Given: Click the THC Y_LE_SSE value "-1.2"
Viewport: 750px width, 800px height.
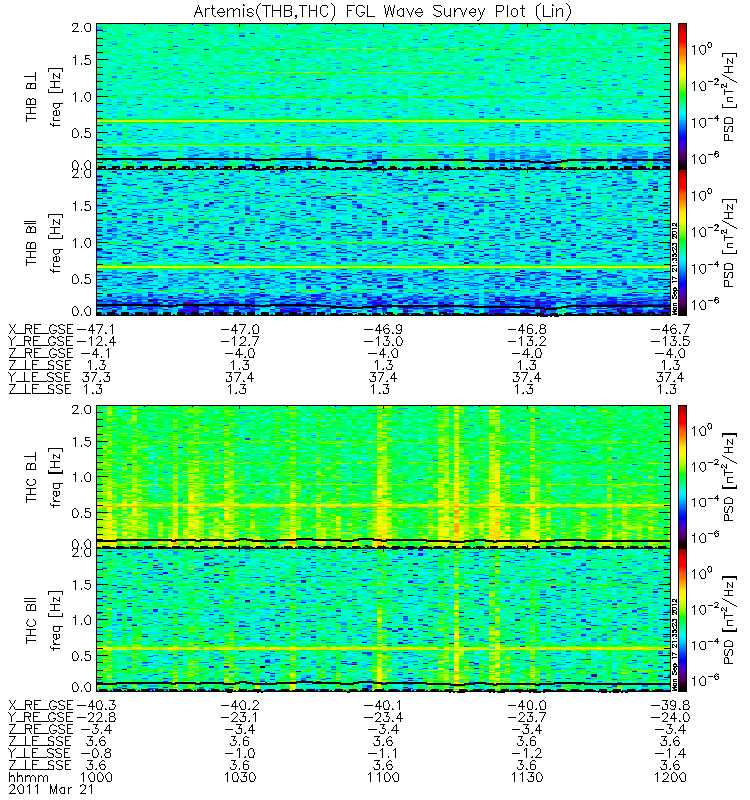Looking at the screenshot, I should pyautogui.click(x=527, y=753).
